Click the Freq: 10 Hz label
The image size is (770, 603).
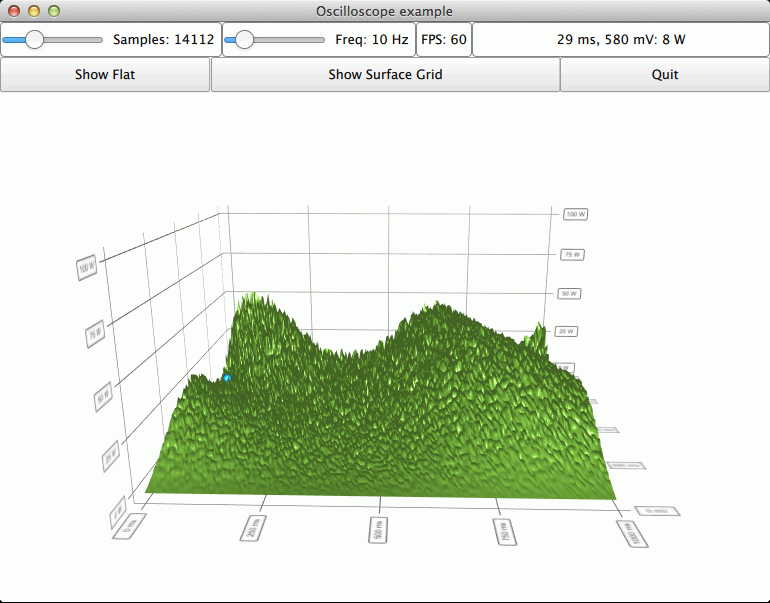[372, 40]
